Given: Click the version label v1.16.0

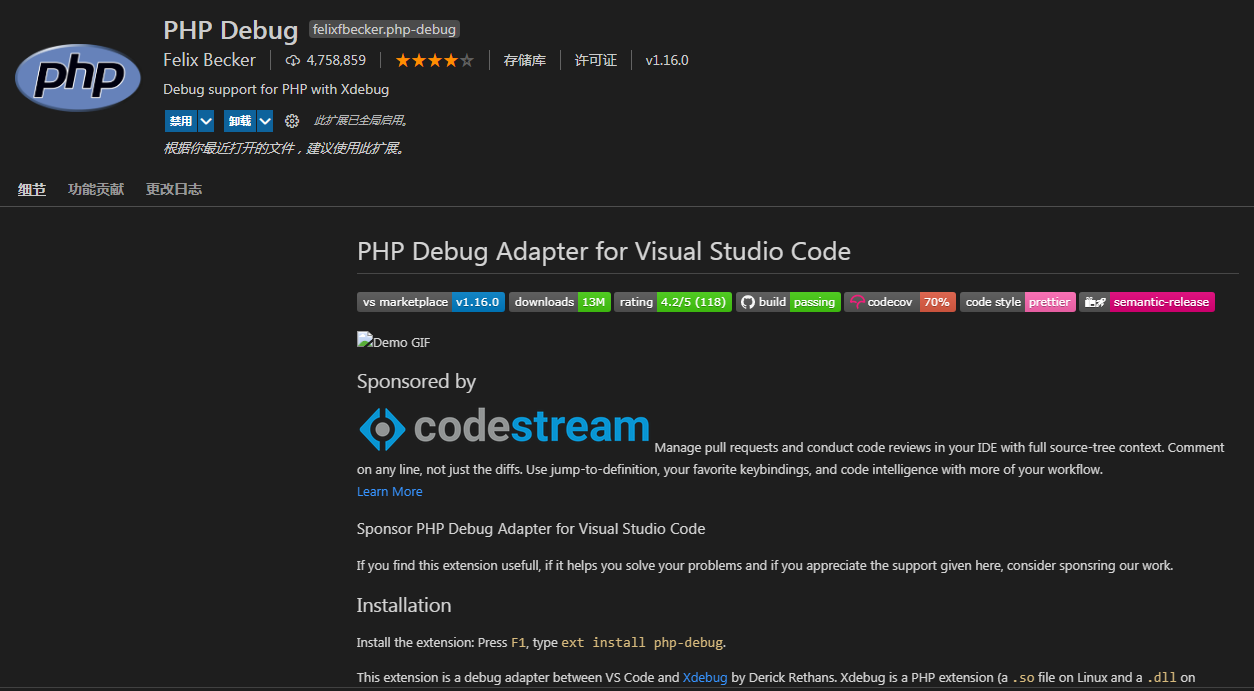Looking at the screenshot, I should click(667, 60).
